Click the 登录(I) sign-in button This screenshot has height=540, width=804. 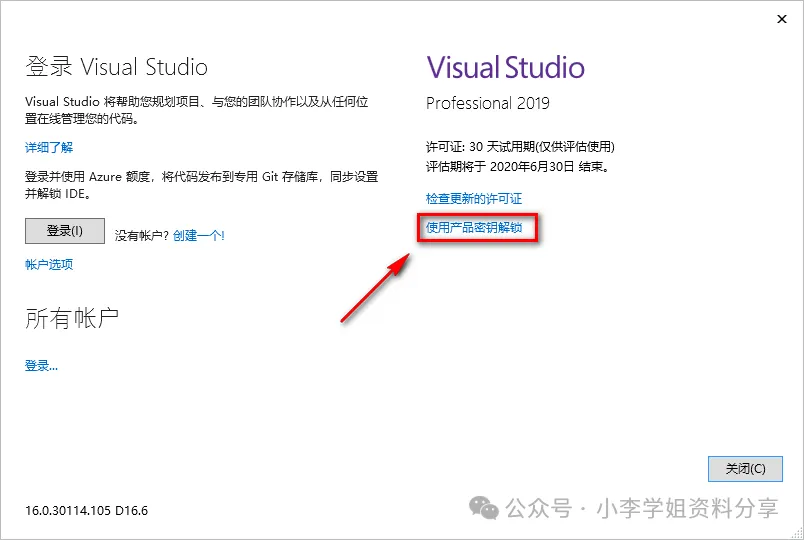65,231
